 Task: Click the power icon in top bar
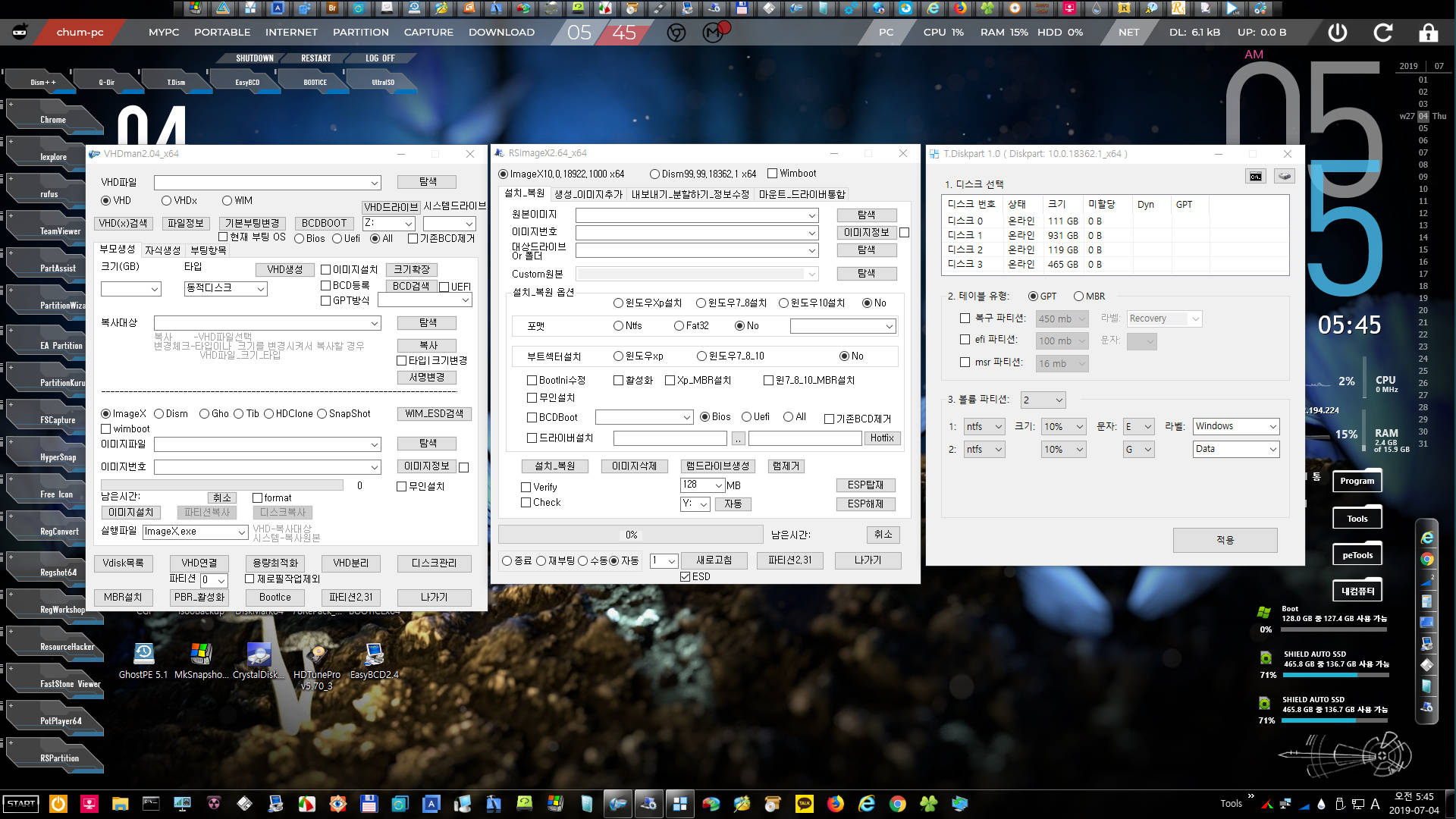(x=1338, y=33)
